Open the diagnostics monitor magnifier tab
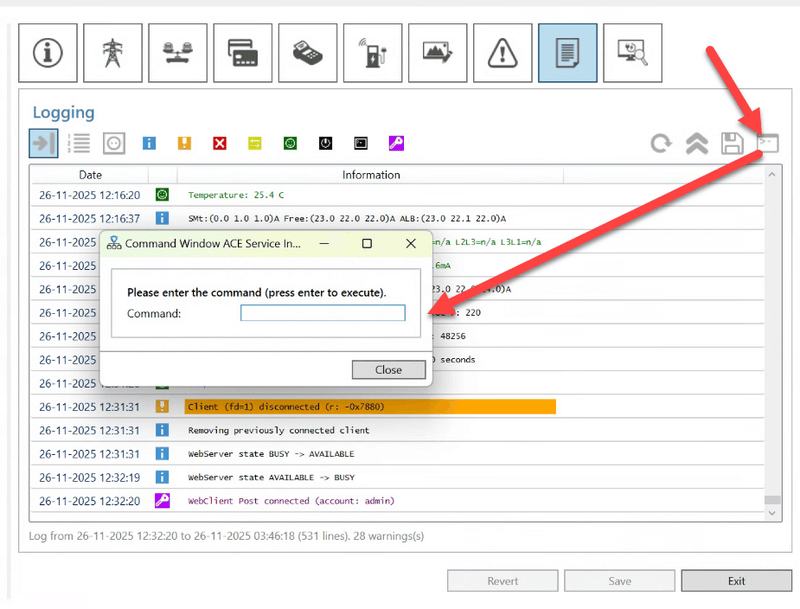 (633, 53)
